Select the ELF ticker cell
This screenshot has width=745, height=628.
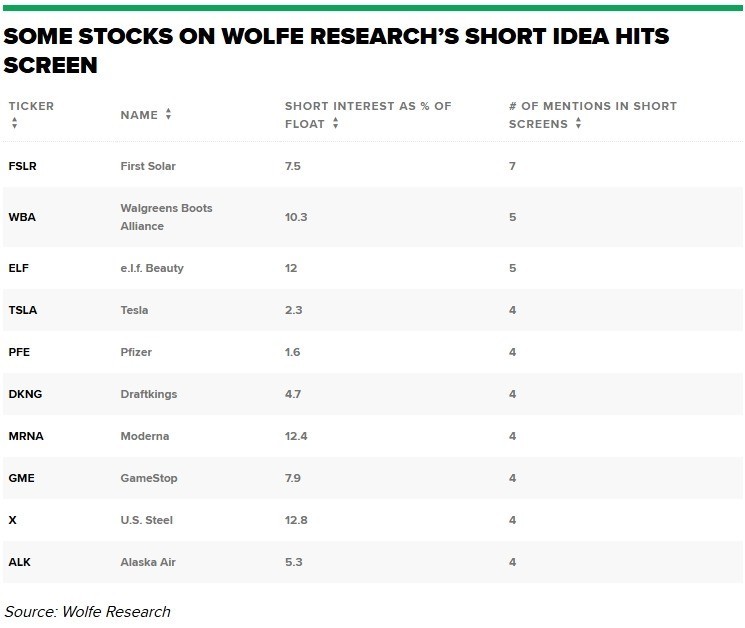coord(20,268)
